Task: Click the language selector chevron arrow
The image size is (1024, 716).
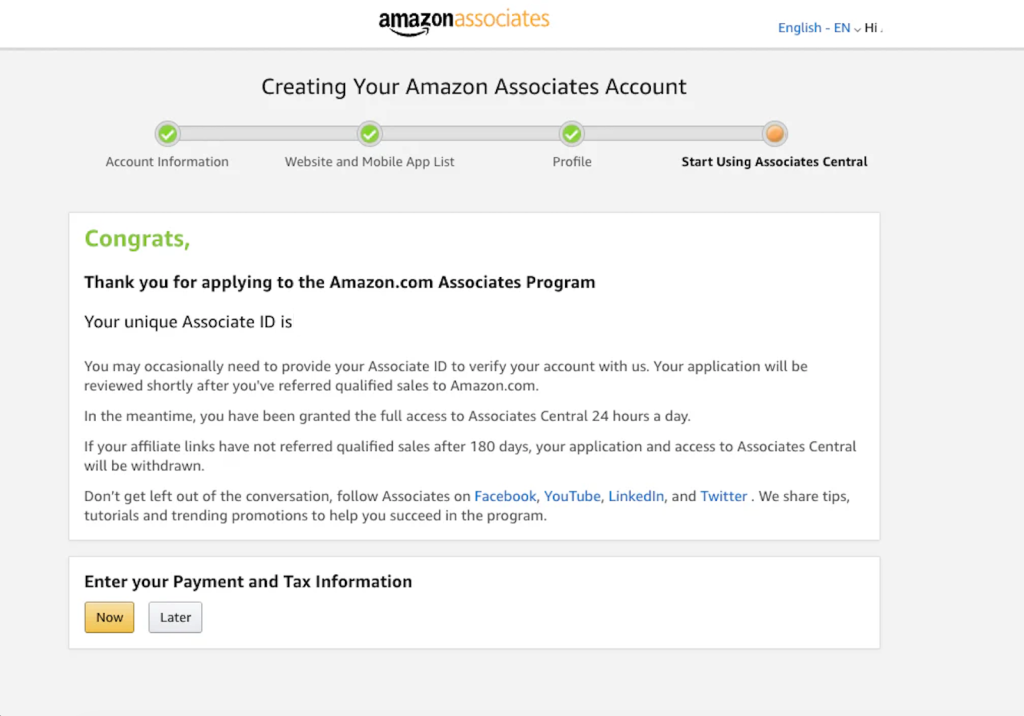Action: [858, 29]
